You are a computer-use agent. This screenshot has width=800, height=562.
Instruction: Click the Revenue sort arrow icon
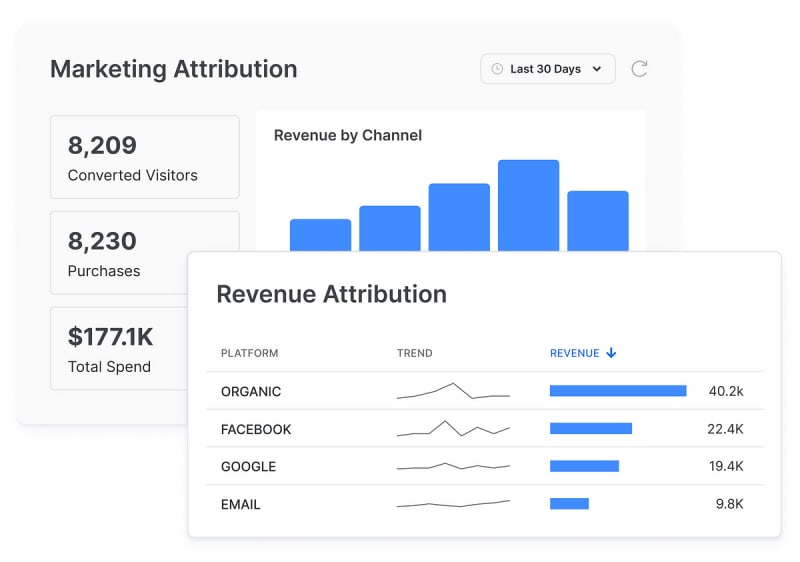click(611, 353)
